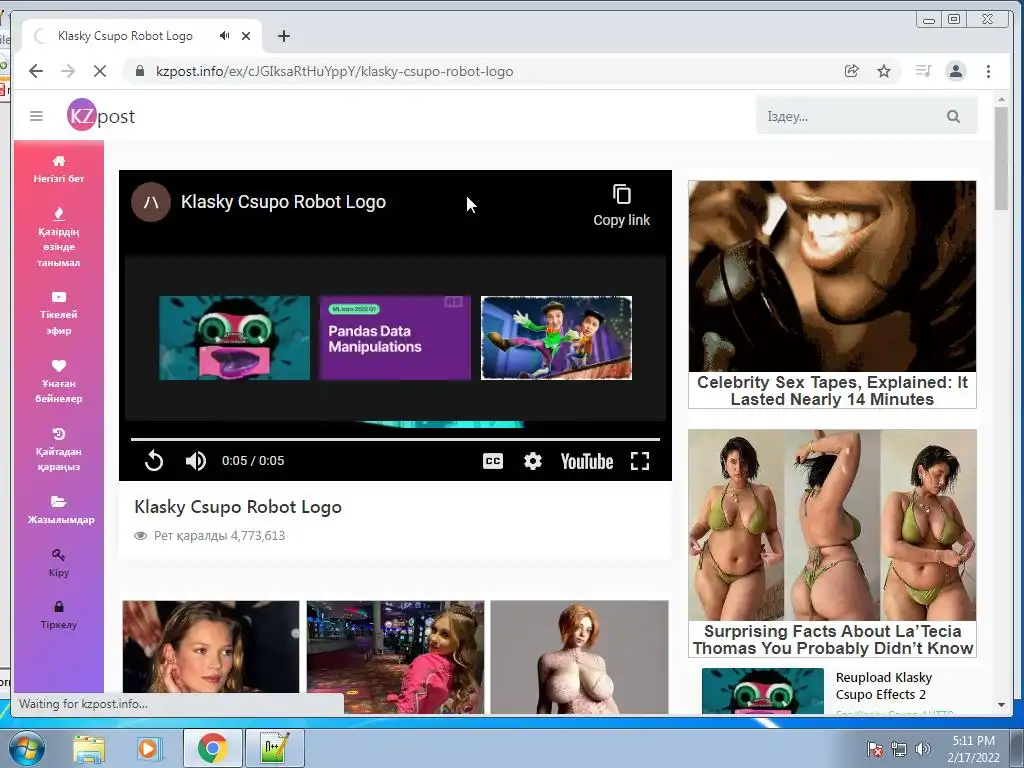
Task: Click the Klasky Csupo Robot Logo heading below player
Action: (238, 507)
